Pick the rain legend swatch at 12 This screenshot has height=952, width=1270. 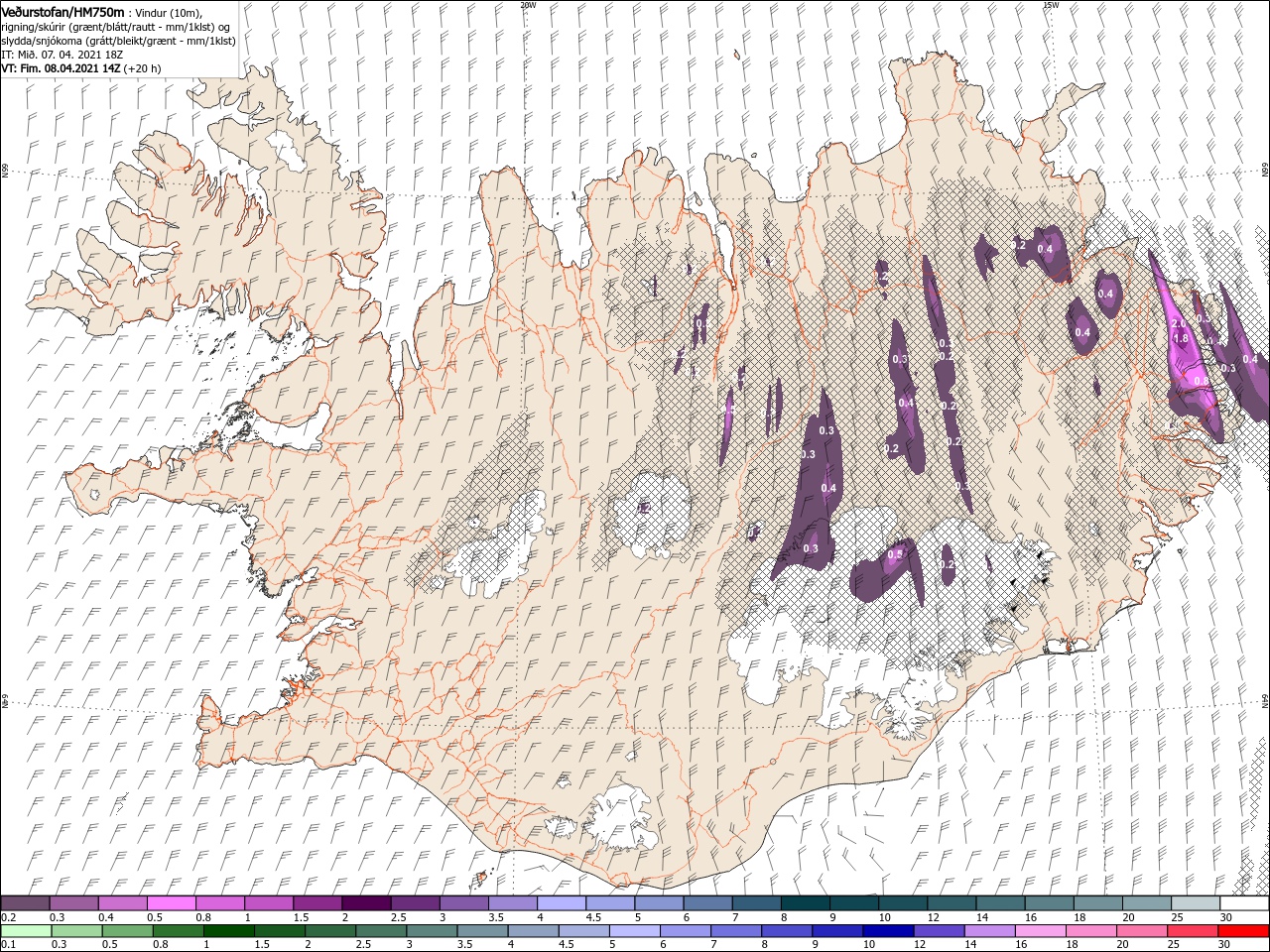pos(940,930)
